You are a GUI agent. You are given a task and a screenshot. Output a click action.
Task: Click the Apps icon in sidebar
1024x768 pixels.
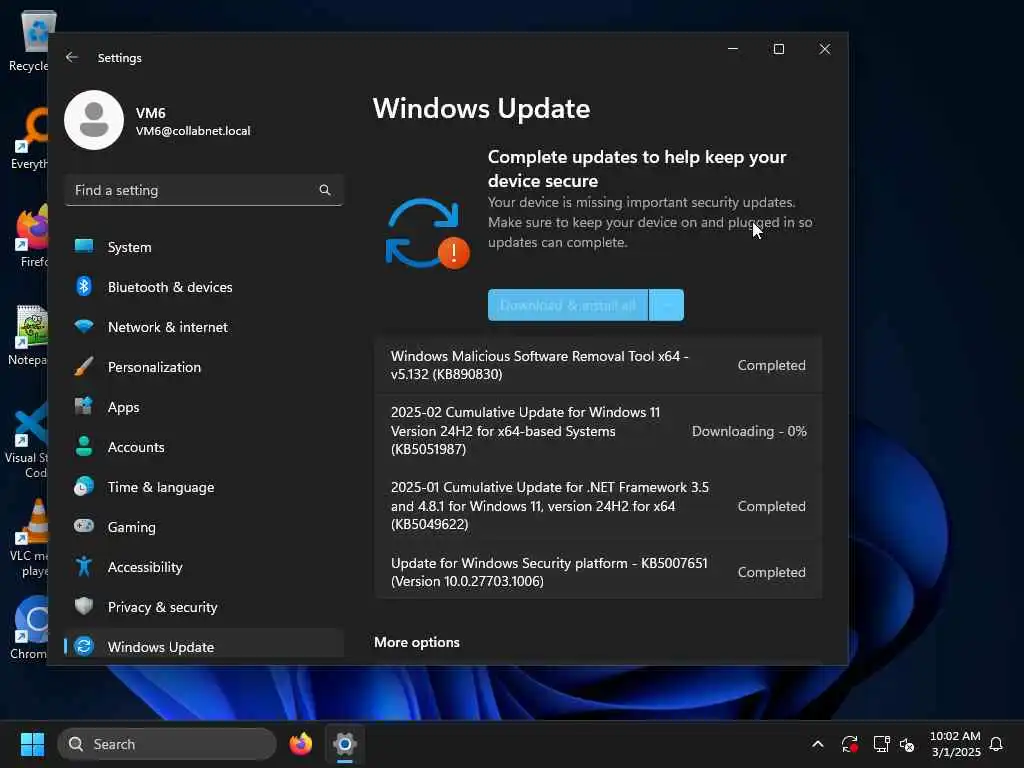(84, 406)
